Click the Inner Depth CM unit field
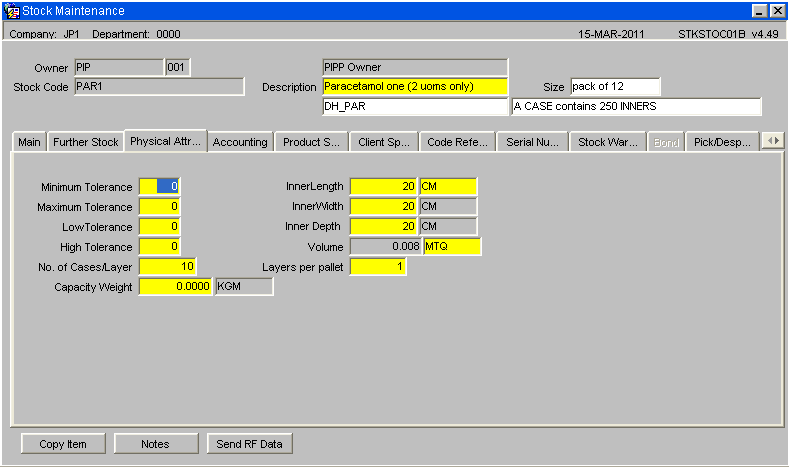Screen dimensions: 789x467 point(448,226)
